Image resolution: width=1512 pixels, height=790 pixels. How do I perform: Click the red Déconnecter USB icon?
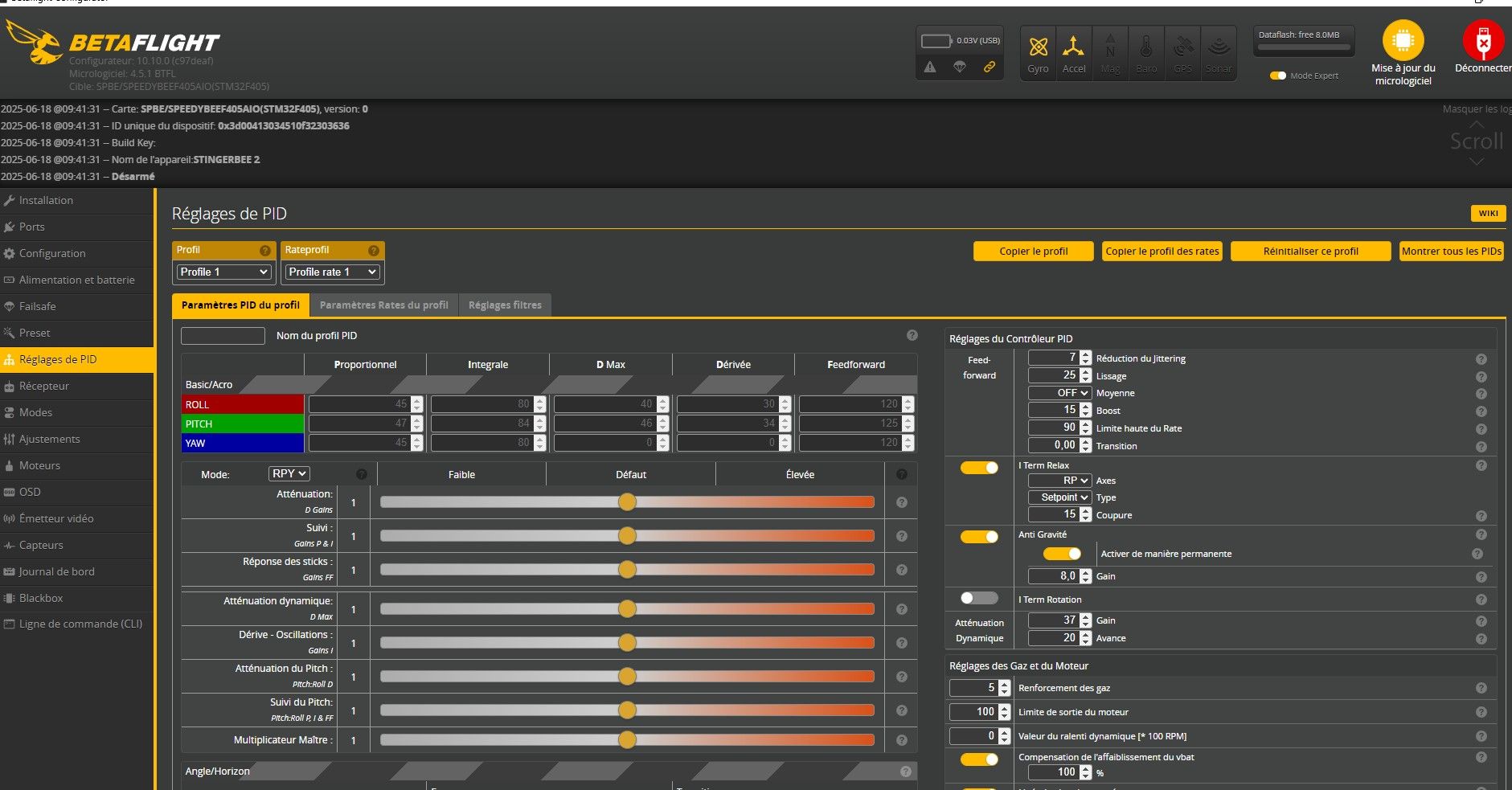1483,40
